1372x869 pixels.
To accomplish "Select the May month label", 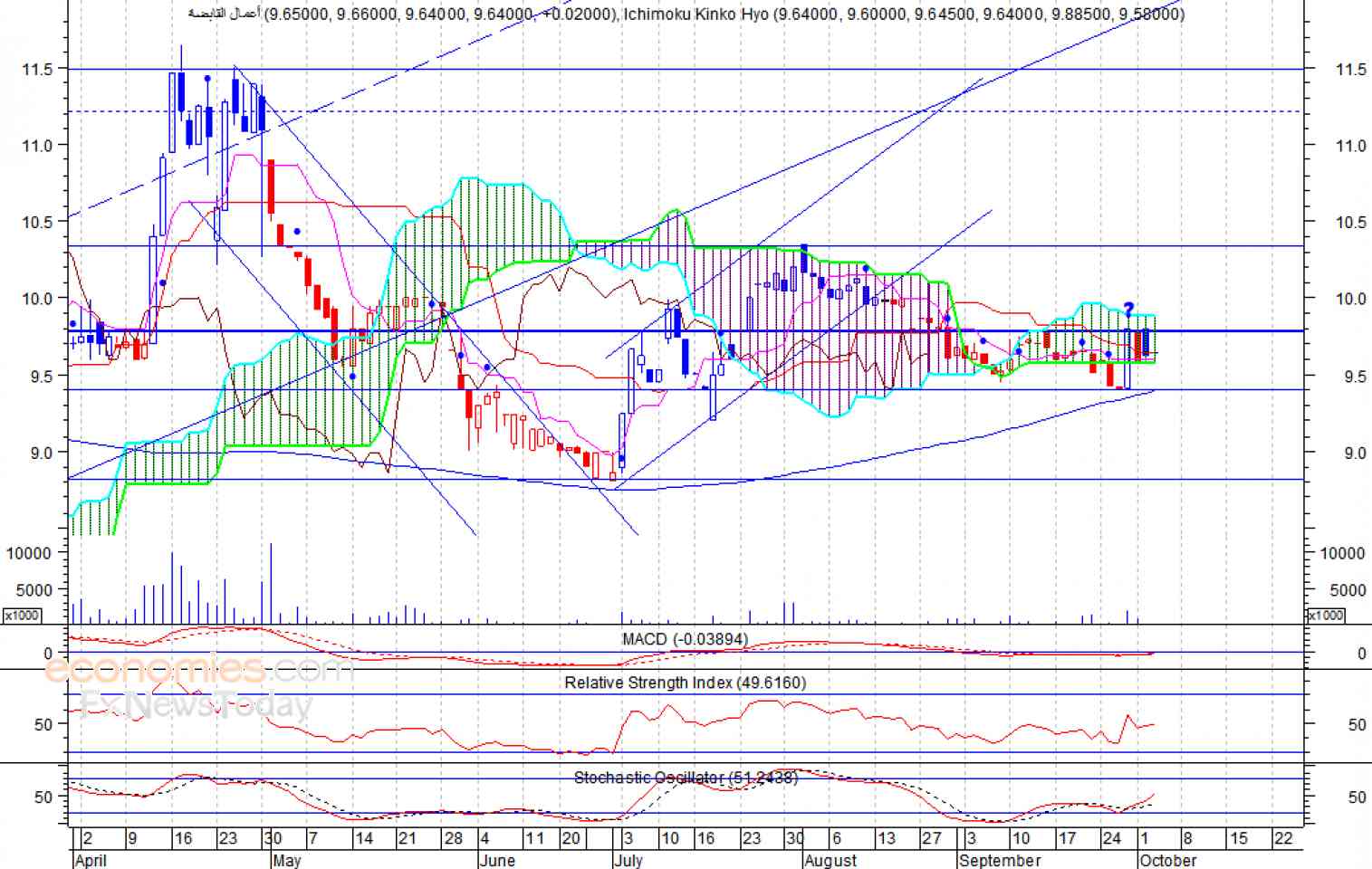I will point(286,860).
